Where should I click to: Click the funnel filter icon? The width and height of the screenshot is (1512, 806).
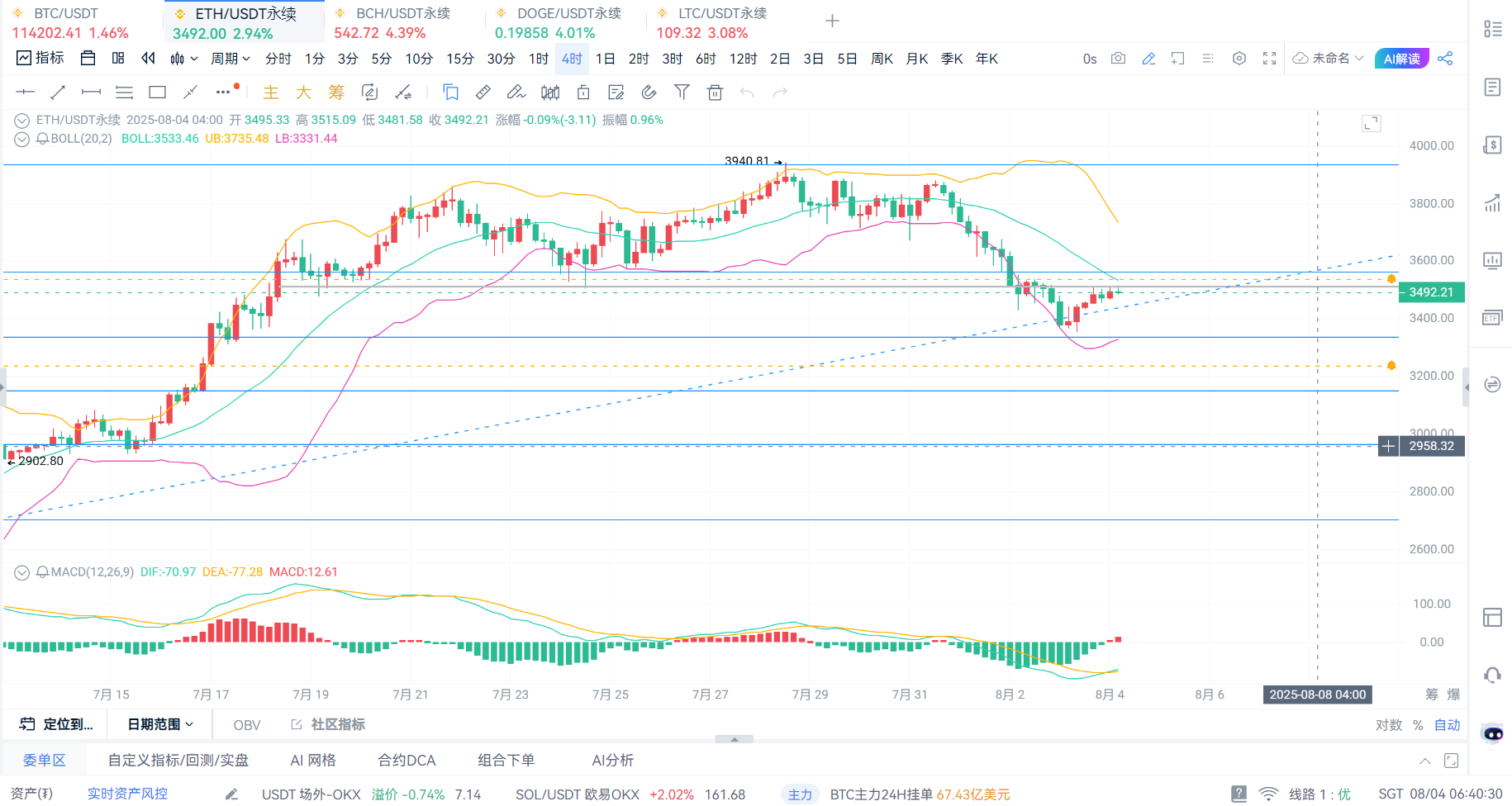point(682,92)
